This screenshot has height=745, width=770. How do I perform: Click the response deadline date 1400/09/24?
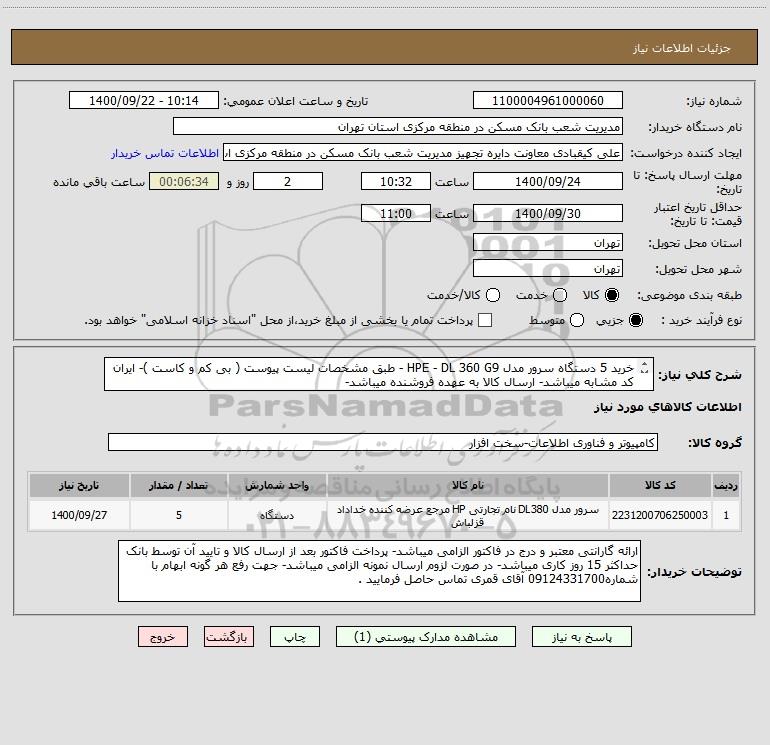pos(548,181)
